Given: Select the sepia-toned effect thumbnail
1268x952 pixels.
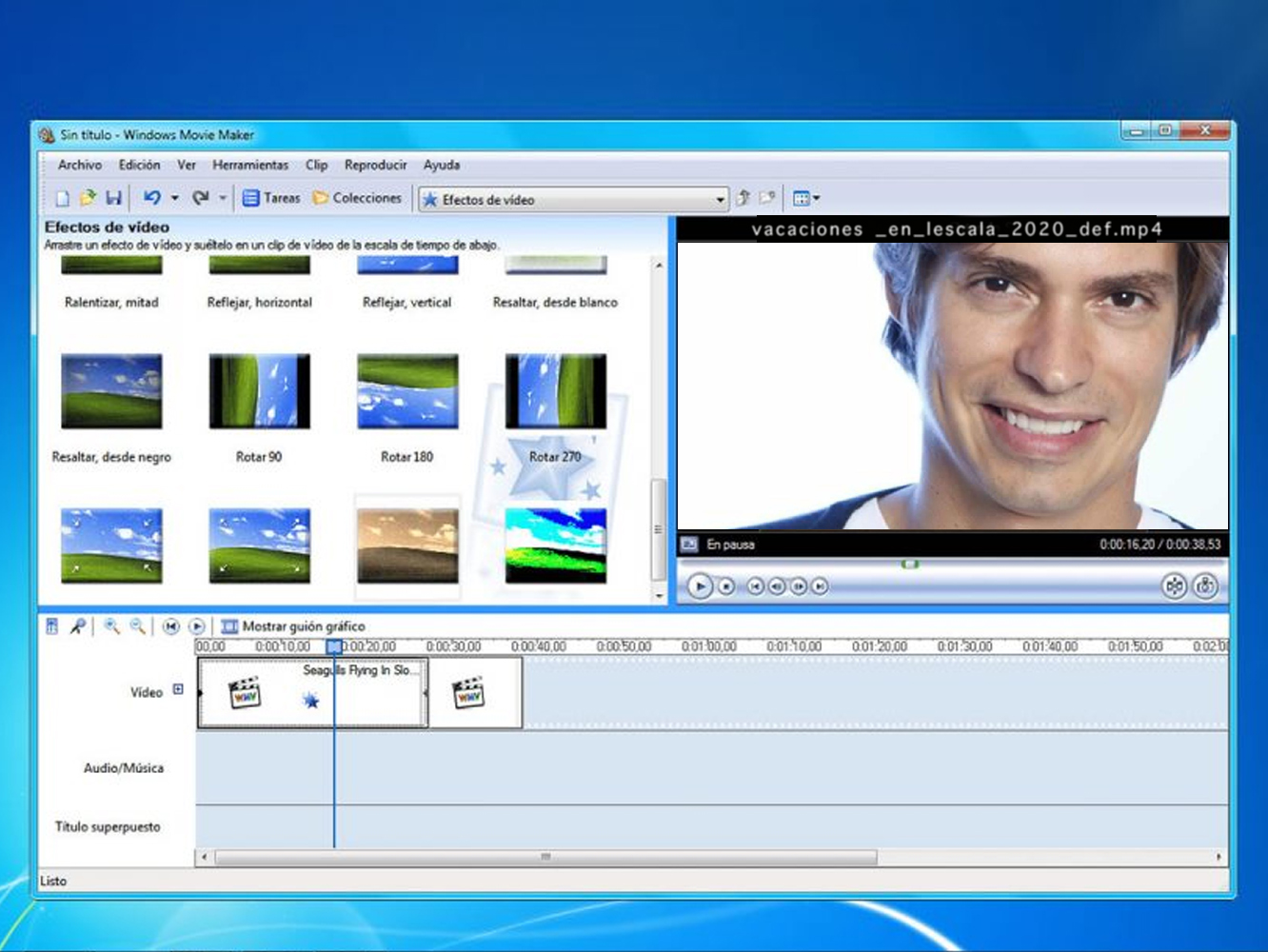Looking at the screenshot, I should click(x=407, y=545).
